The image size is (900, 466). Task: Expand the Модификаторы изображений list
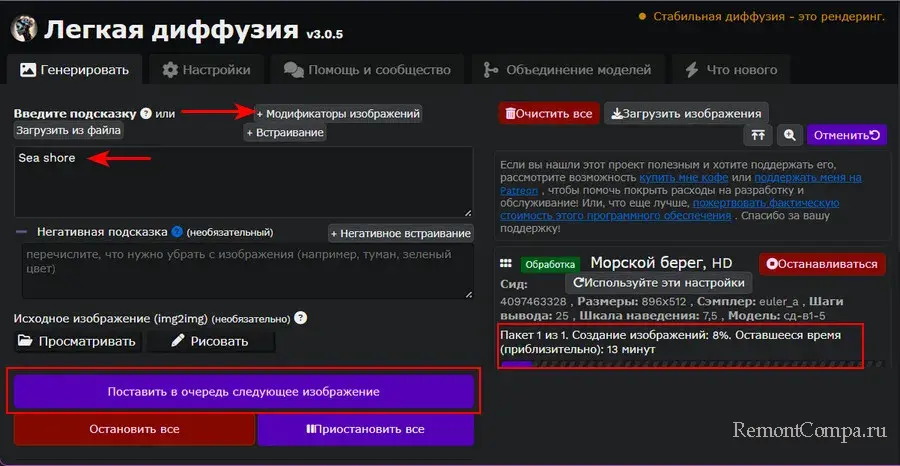click(x=338, y=114)
